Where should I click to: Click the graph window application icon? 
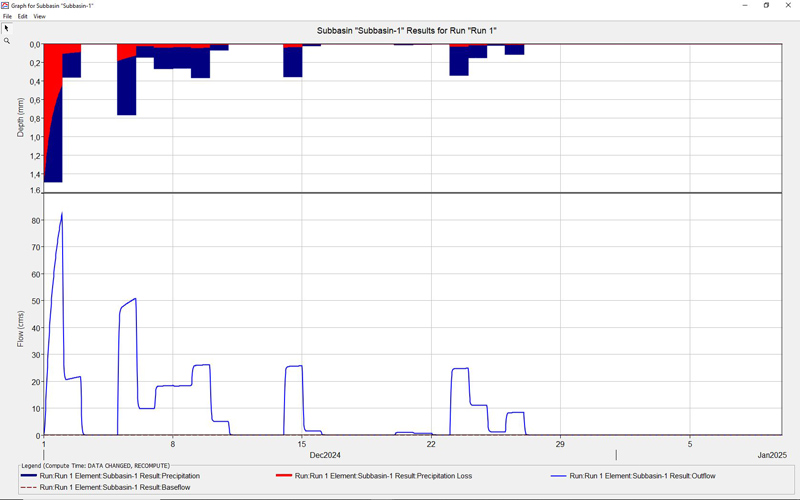pyautogui.click(x=5, y=5)
